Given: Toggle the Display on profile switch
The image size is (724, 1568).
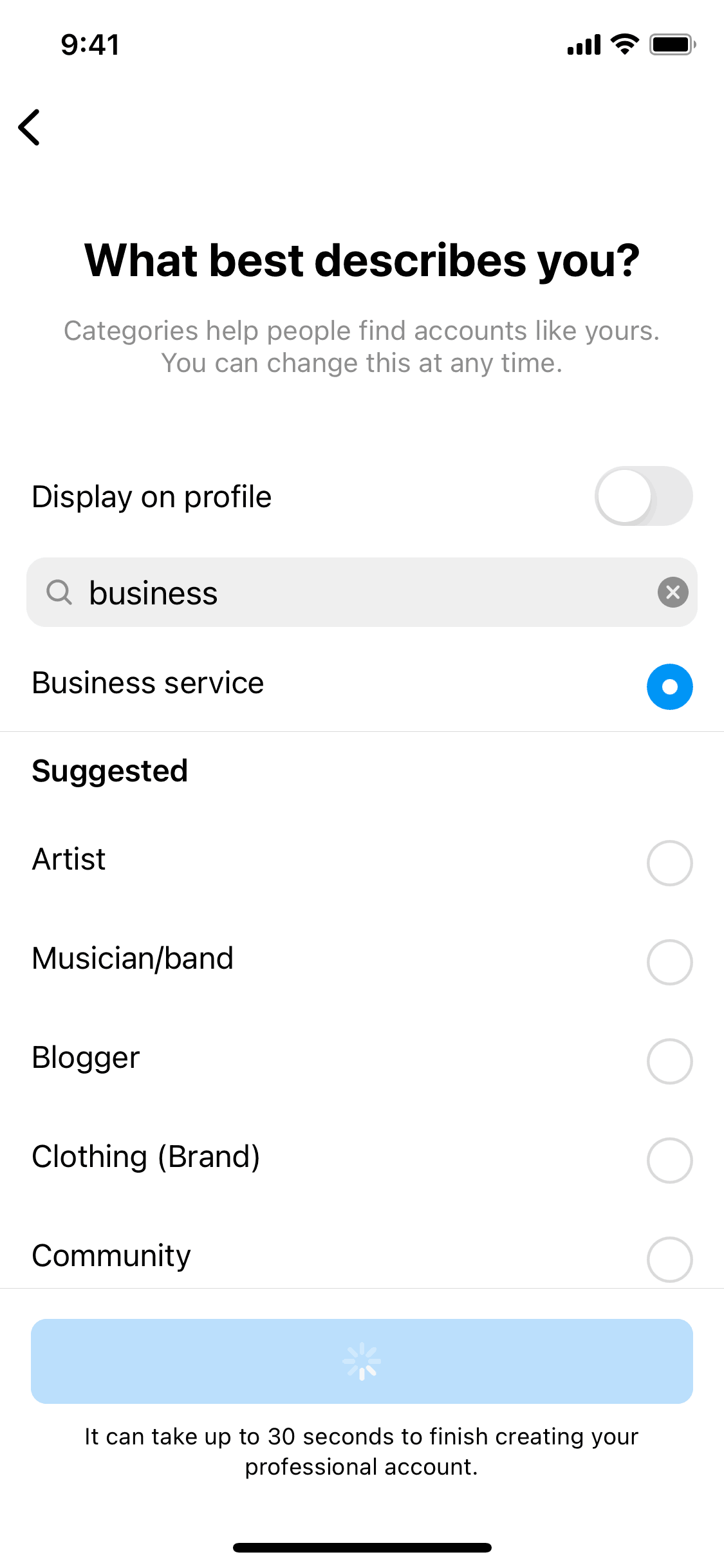Looking at the screenshot, I should (x=643, y=496).
